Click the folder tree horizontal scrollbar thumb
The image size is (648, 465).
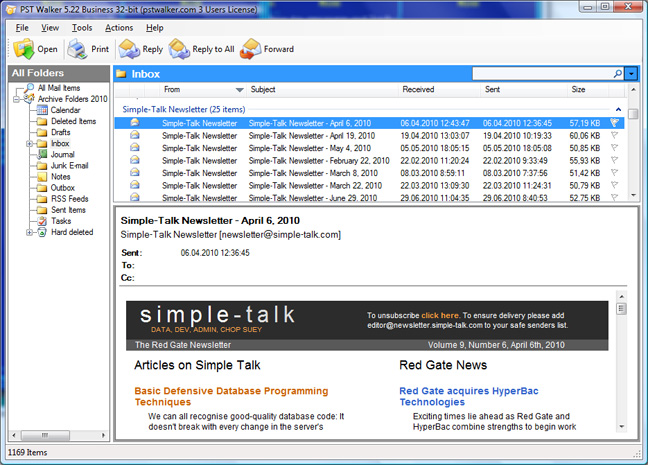coord(45,435)
